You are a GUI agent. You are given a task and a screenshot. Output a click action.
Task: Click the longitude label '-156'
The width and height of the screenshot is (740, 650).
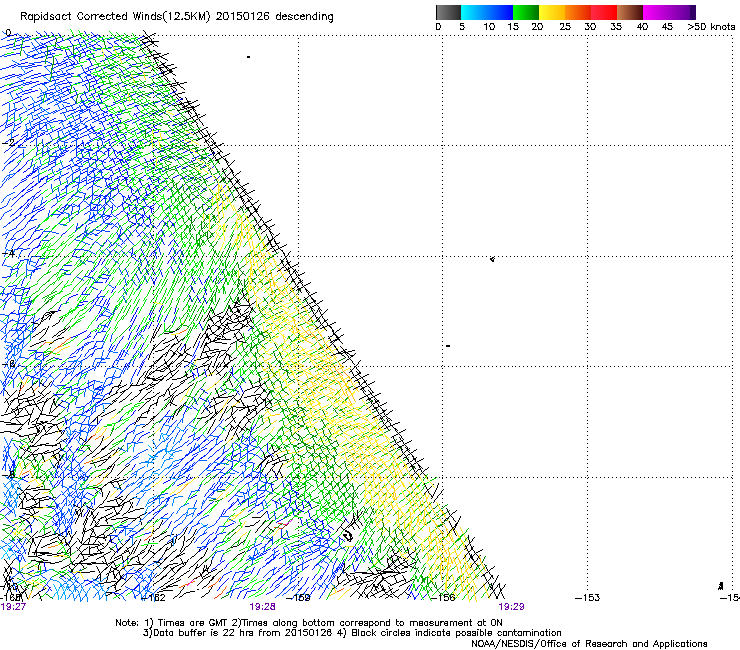(x=443, y=598)
